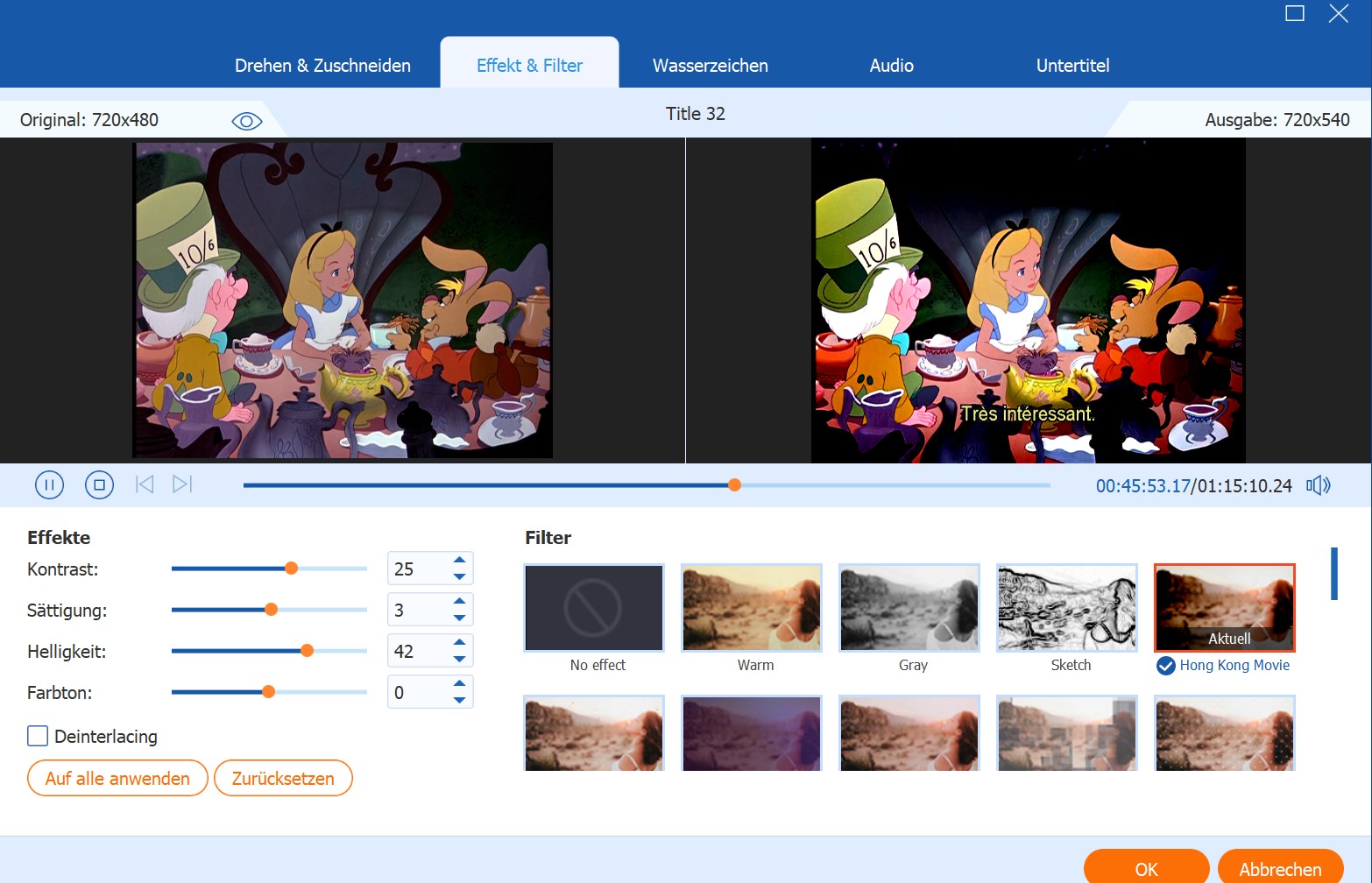Choose first filter thumbnail in second row
This screenshot has height=883, width=1372.
[x=594, y=733]
